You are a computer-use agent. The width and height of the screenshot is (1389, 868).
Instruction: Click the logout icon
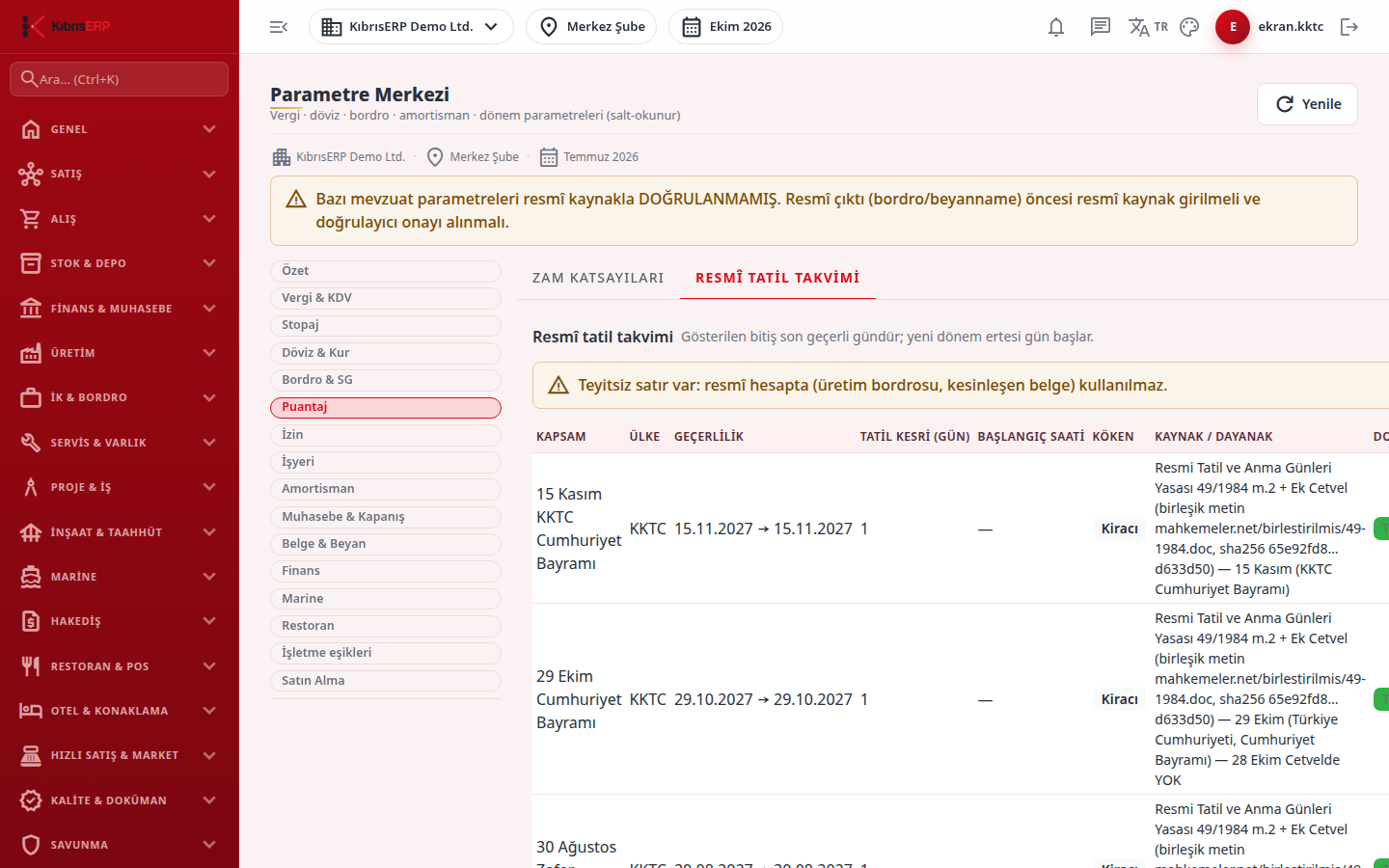[x=1349, y=27]
